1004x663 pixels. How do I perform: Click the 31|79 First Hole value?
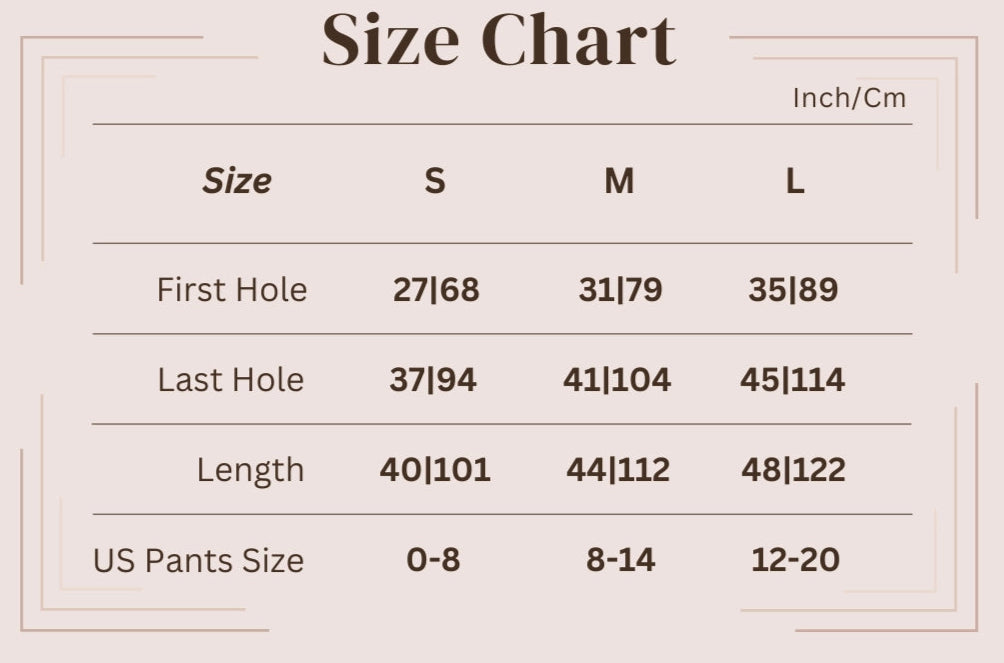[x=620, y=290]
